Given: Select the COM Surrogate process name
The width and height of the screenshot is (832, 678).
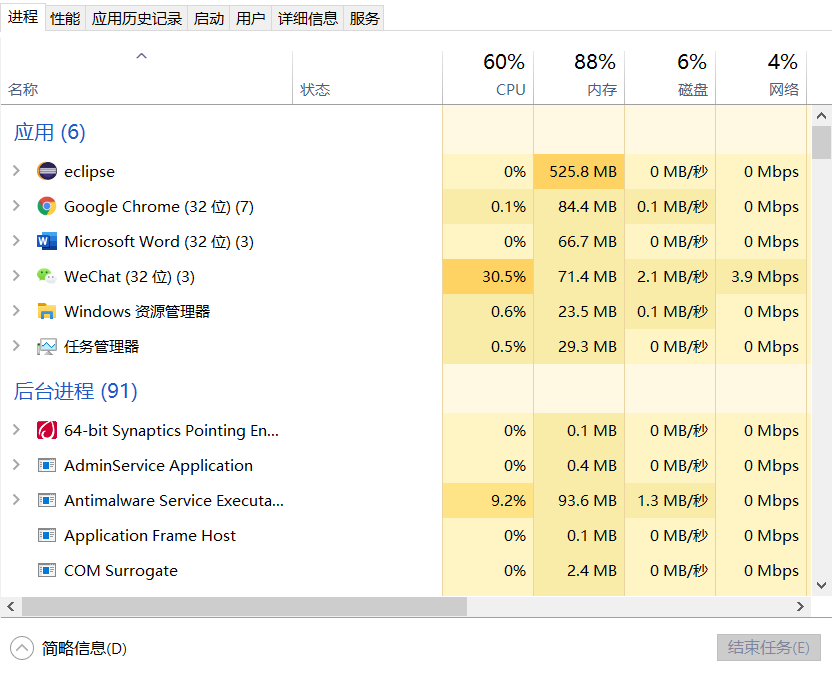Looking at the screenshot, I should [121, 570].
